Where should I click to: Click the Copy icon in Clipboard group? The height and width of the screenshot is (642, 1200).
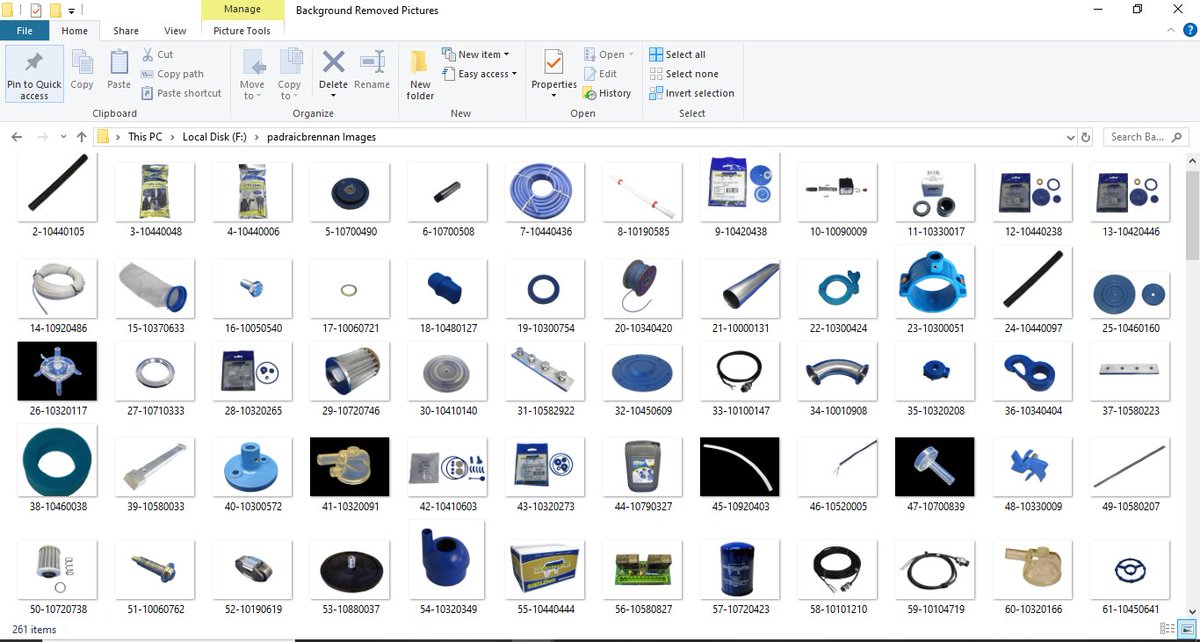pyautogui.click(x=82, y=62)
